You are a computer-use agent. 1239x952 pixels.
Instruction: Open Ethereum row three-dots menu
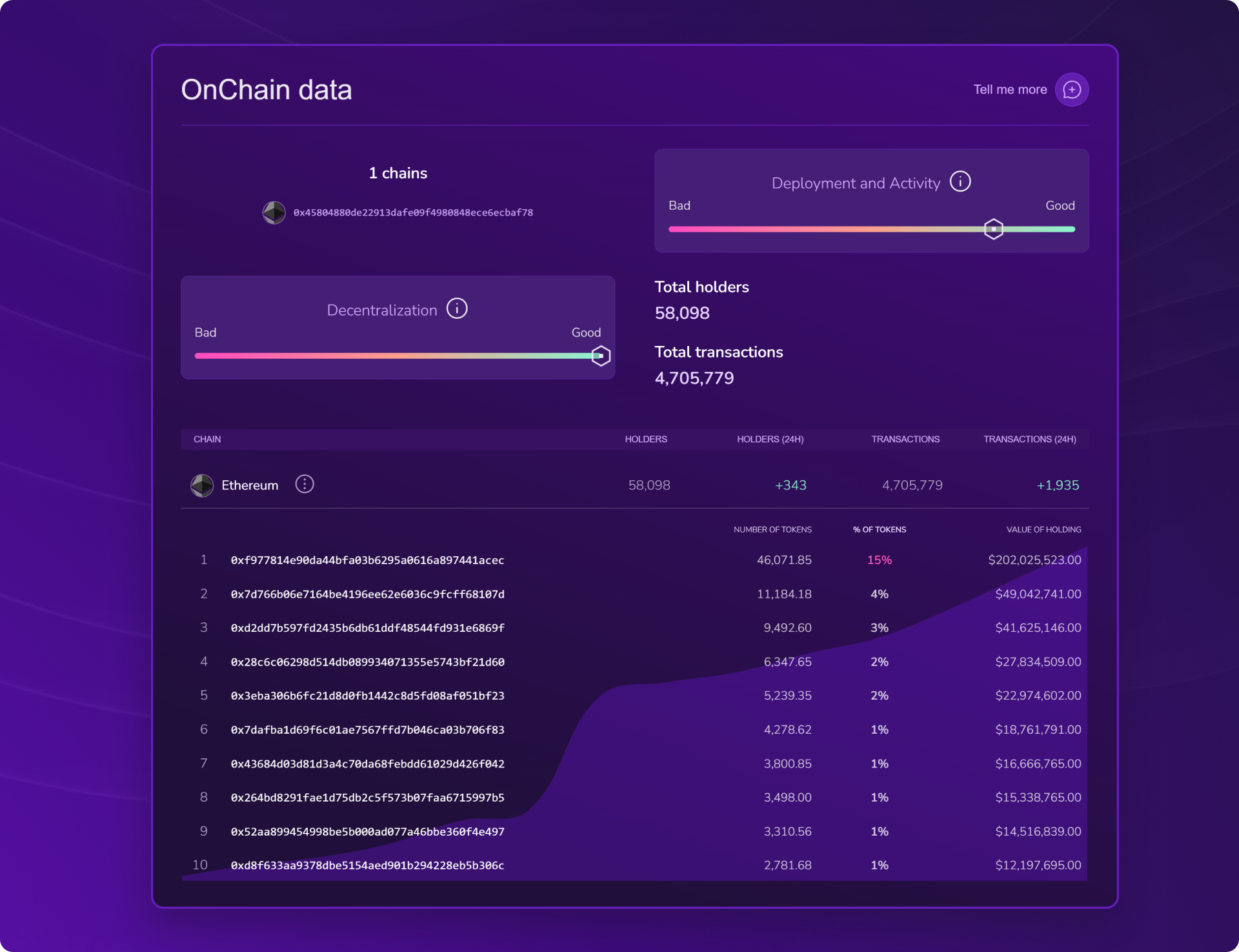305,484
